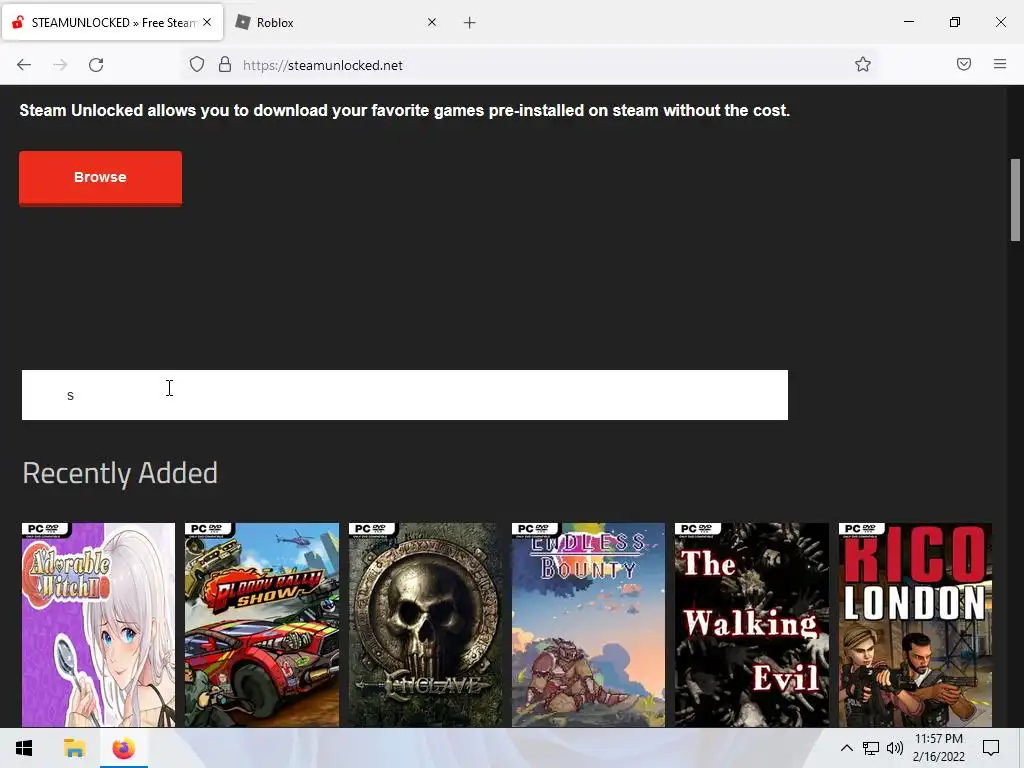The image size is (1024, 768).
Task: Click the page vertical scrollbar thumb
Action: 1016,200
